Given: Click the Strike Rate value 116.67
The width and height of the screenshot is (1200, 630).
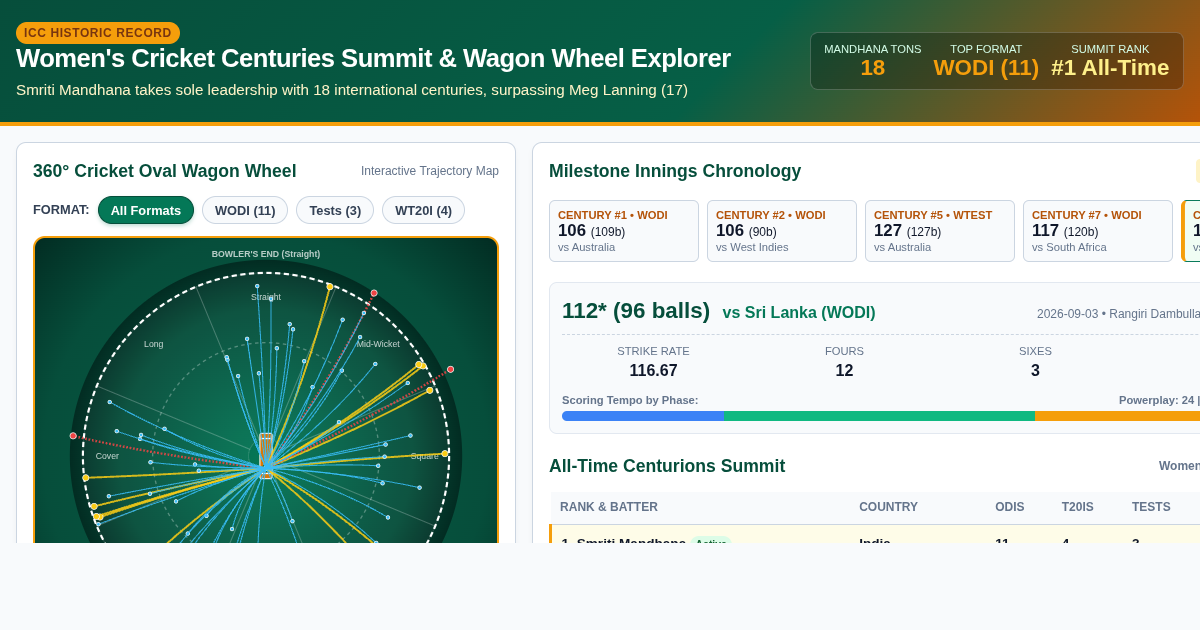Looking at the screenshot, I should [x=653, y=370].
